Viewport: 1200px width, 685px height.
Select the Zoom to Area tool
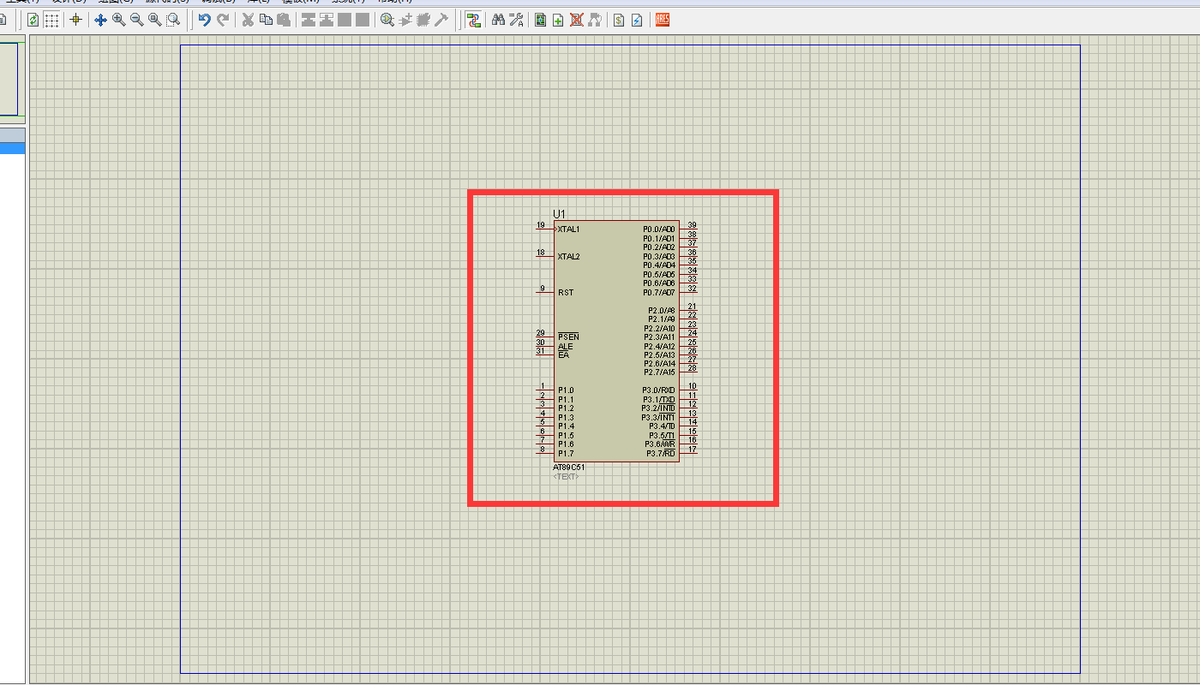173,19
